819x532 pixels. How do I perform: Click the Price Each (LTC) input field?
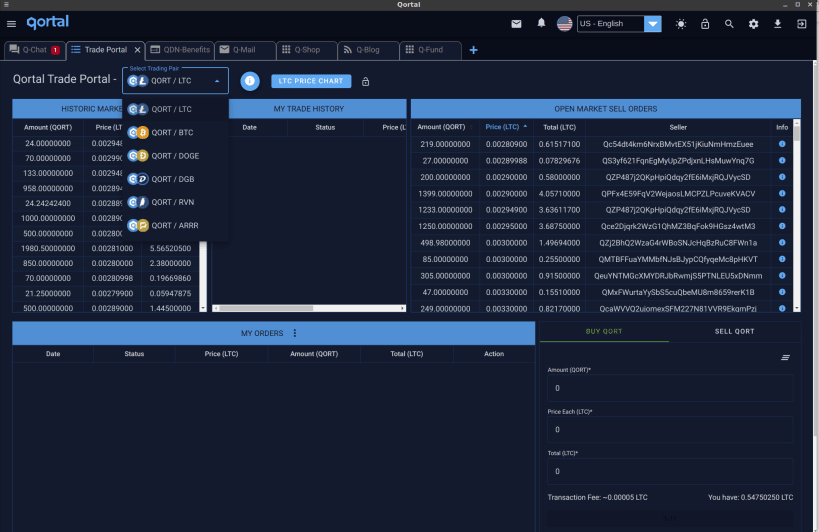click(670, 430)
